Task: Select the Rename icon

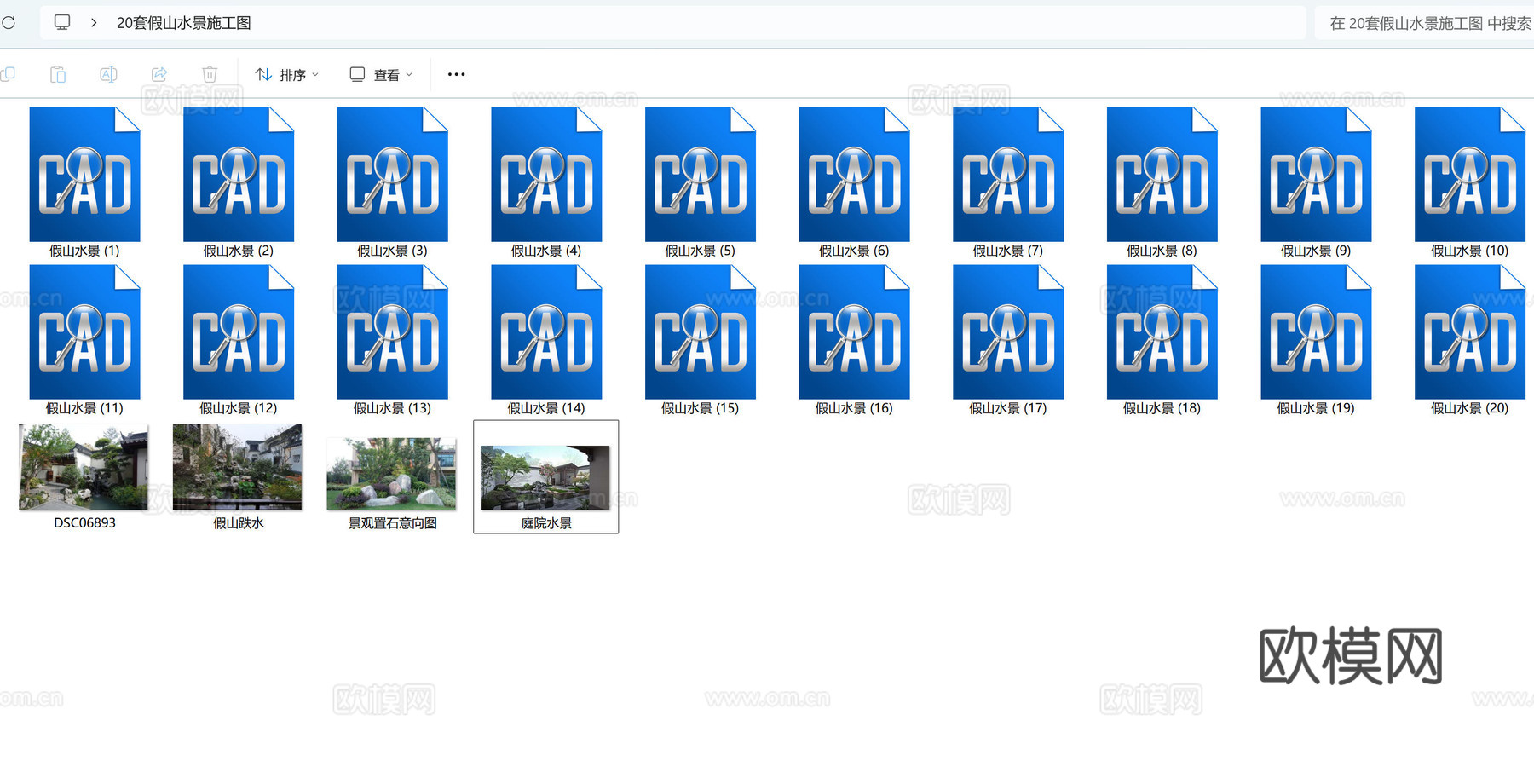Action: (108, 74)
